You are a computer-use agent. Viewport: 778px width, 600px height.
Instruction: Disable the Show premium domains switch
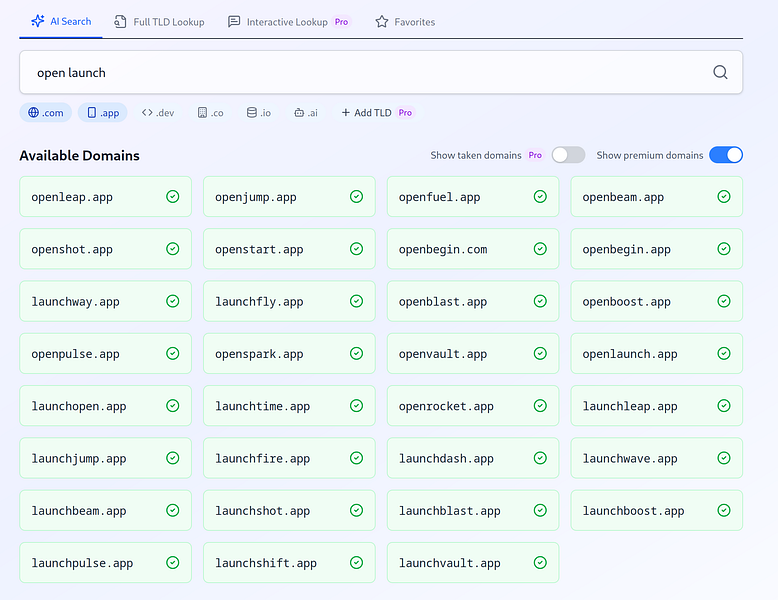(725, 155)
